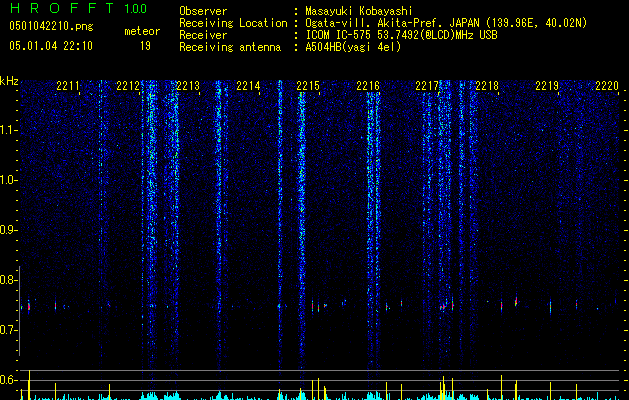Screen dimensions: 629x400
Task: Click the 0.8 kHz frequency axis label
Action: [x=8, y=280]
